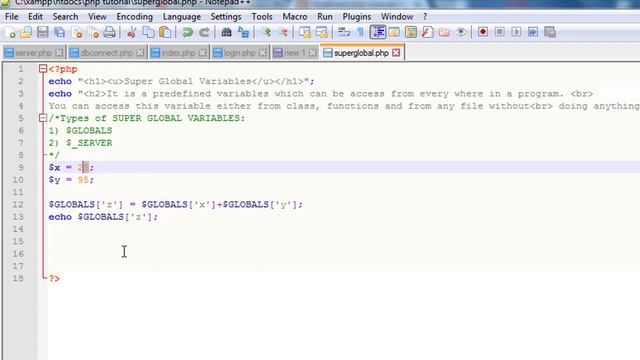This screenshot has height=360, width=640.
Task: Collapse the comment fold marker on line 5
Action: tap(43, 118)
